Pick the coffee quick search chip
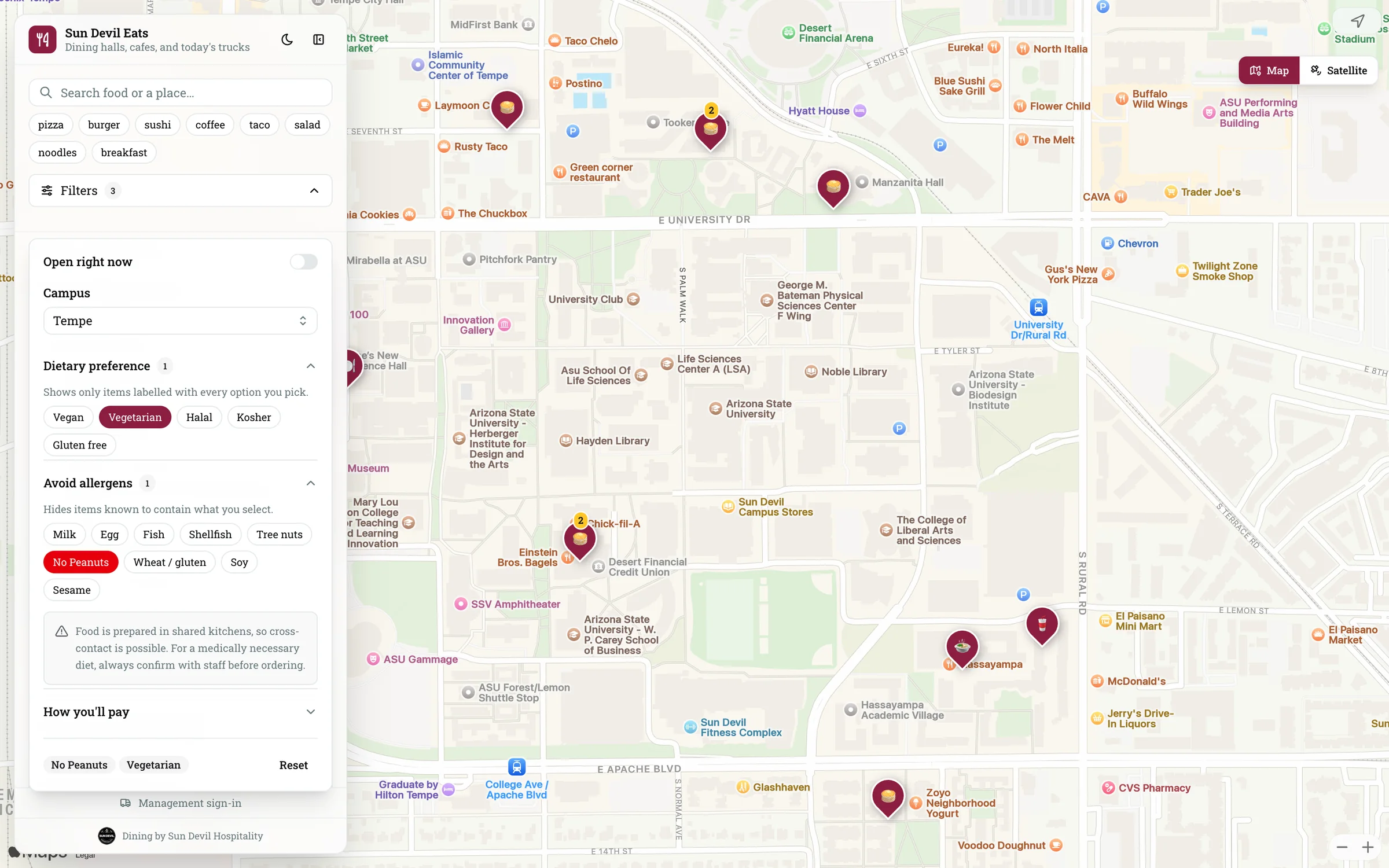 [x=210, y=125]
